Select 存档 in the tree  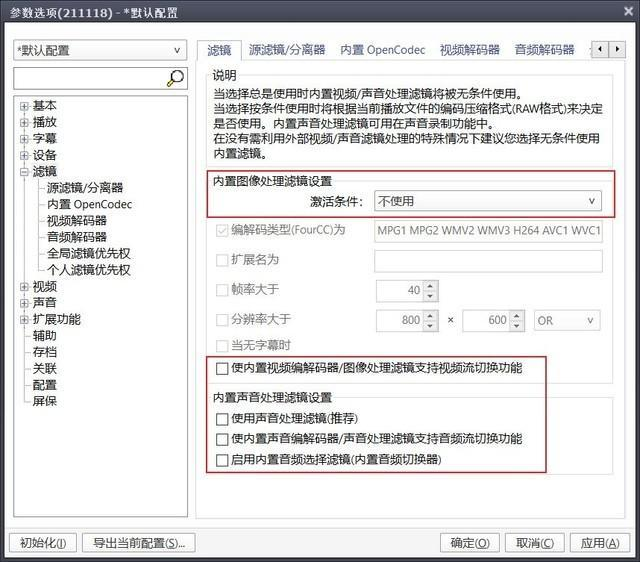click(45, 352)
